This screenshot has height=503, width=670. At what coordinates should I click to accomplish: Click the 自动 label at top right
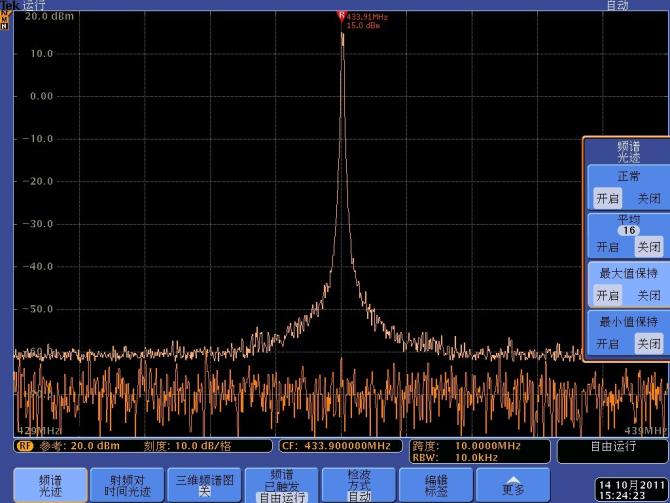tap(617, 5)
